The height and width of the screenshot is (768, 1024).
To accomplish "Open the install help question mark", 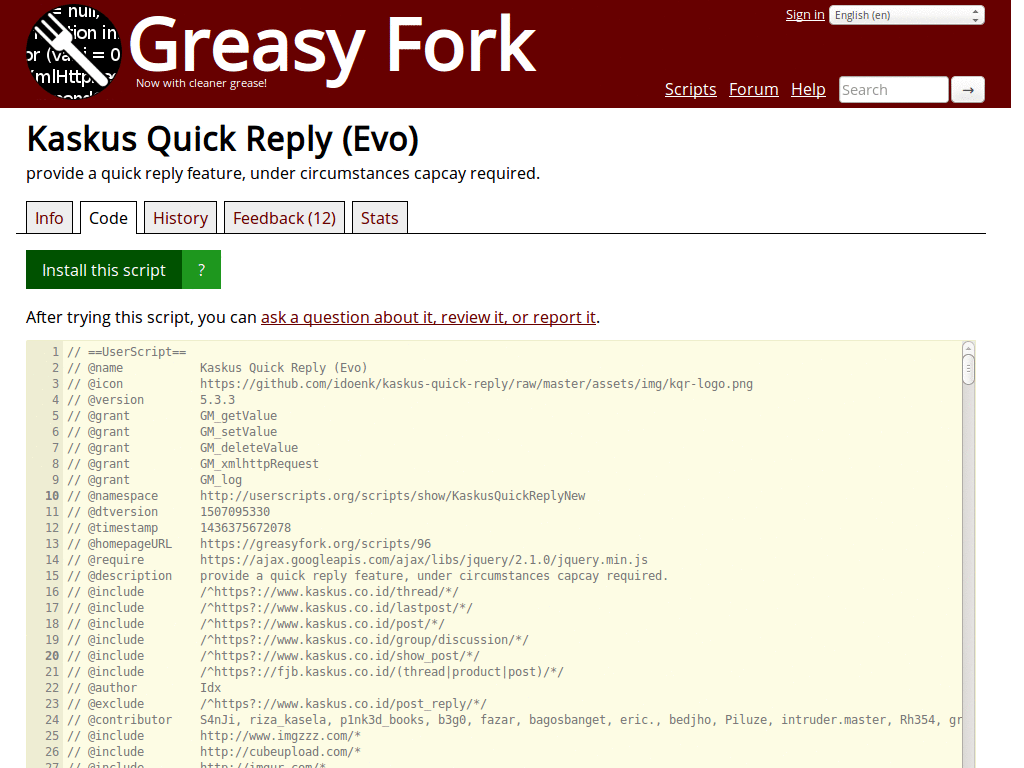I will click(201, 270).
